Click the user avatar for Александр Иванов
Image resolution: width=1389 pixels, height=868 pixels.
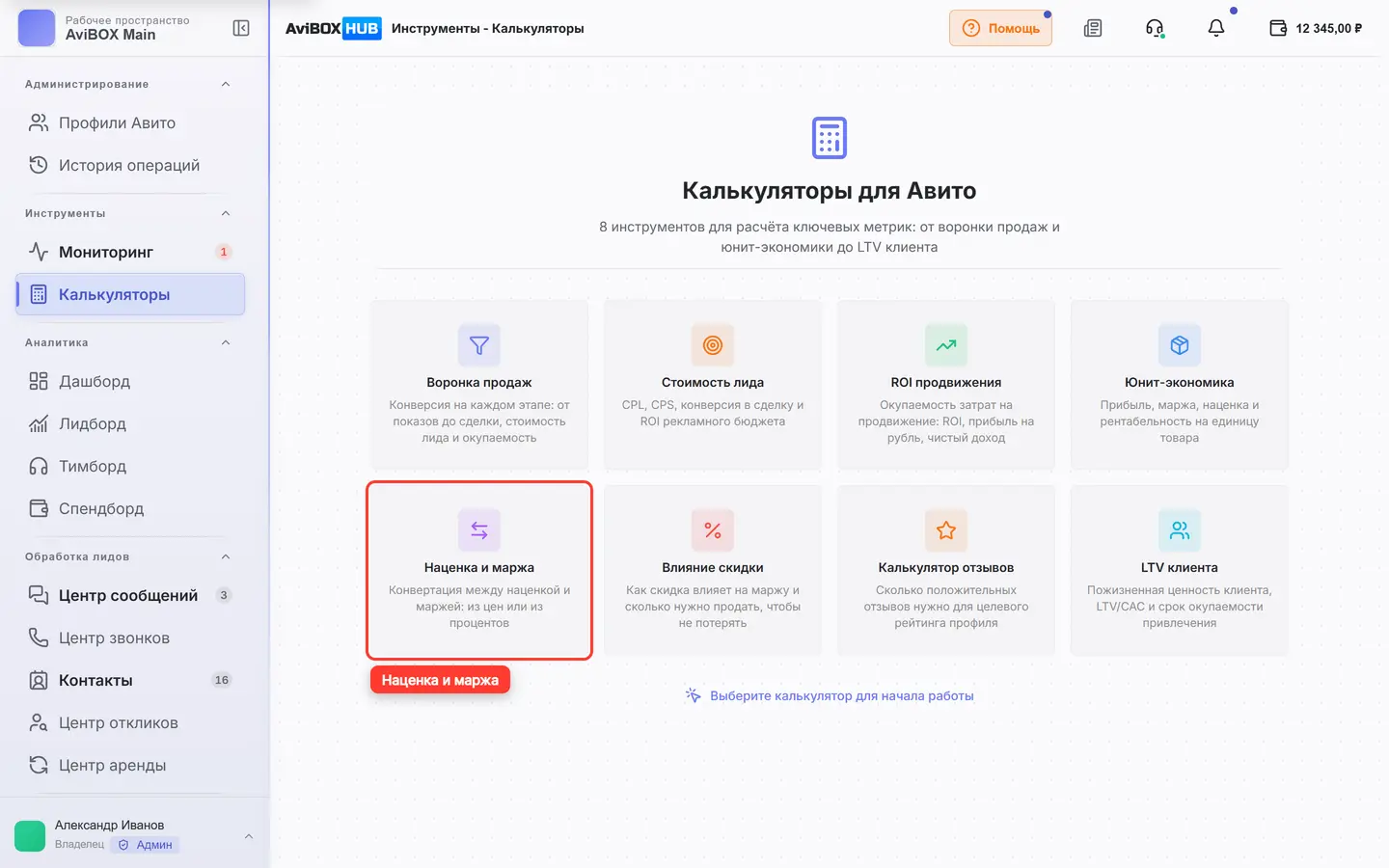(30, 835)
